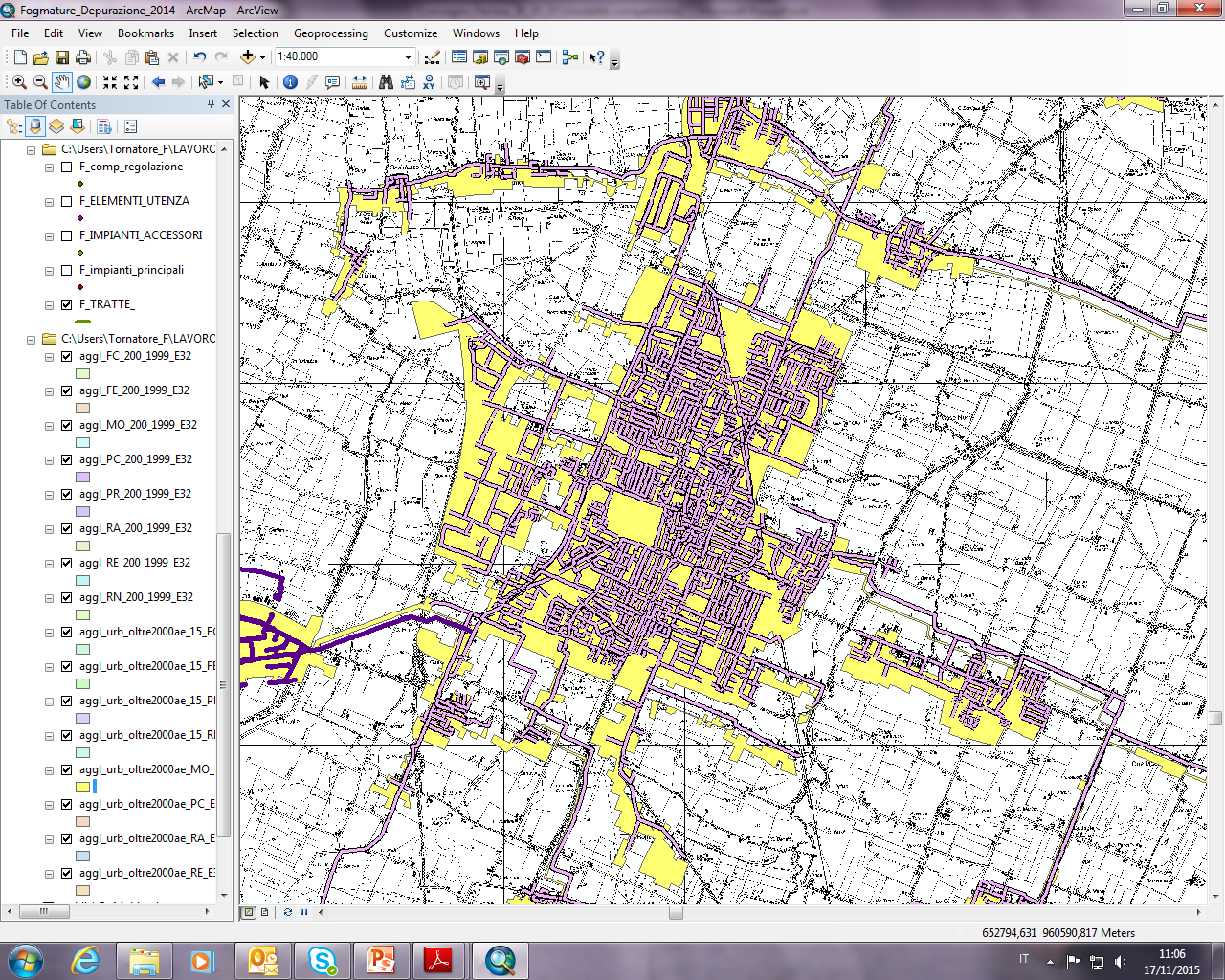Open the Select Features tool dropdown arrow
The image size is (1225, 980).
pyautogui.click(x=220, y=82)
